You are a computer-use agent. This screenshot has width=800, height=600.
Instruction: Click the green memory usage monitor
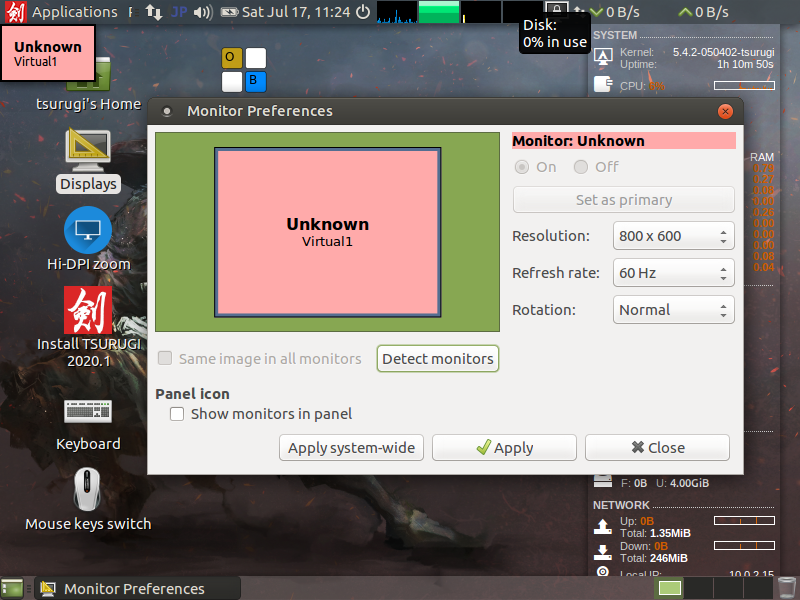(439, 12)
